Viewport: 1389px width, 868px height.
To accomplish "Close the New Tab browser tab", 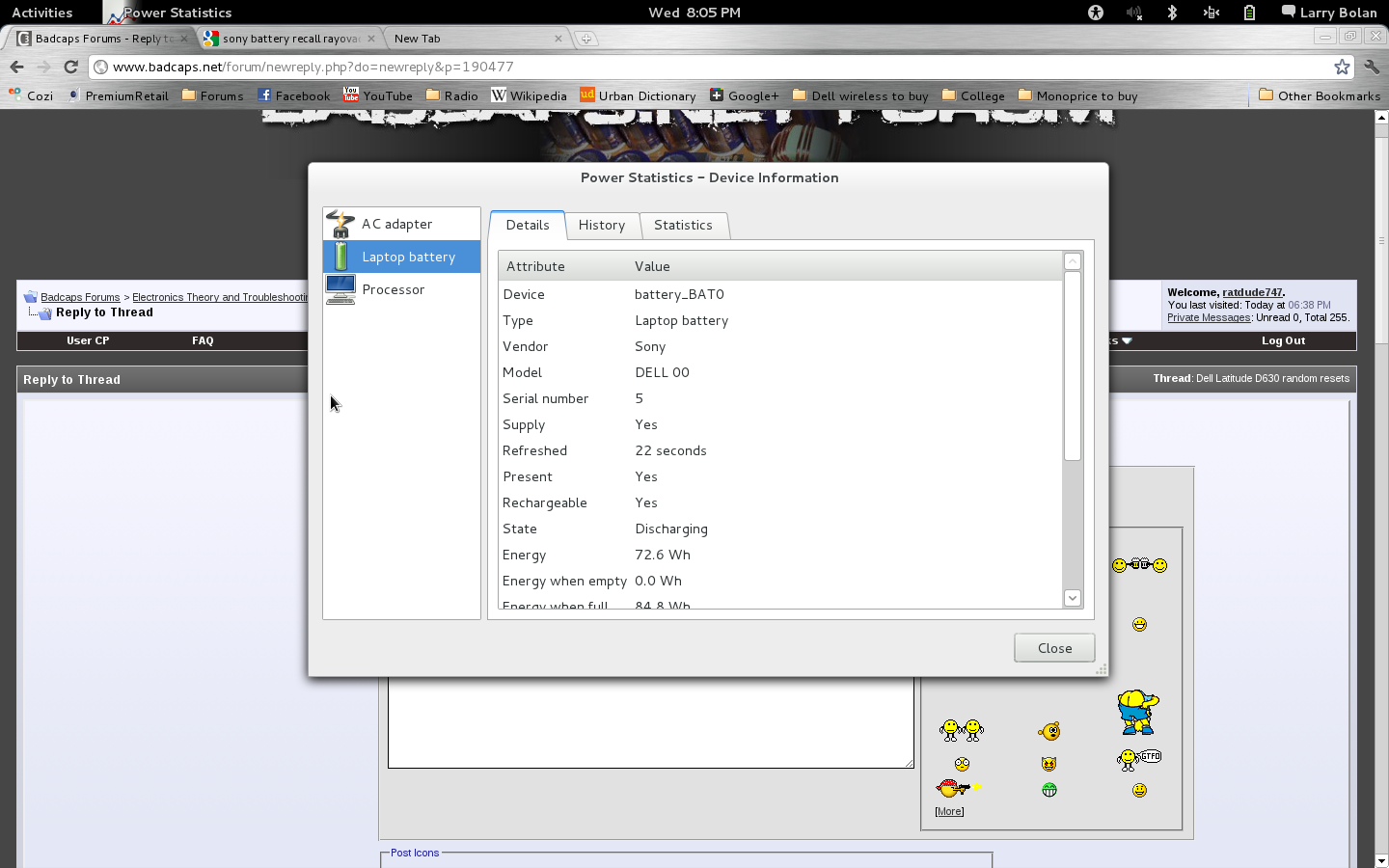I will click(558, 39).
